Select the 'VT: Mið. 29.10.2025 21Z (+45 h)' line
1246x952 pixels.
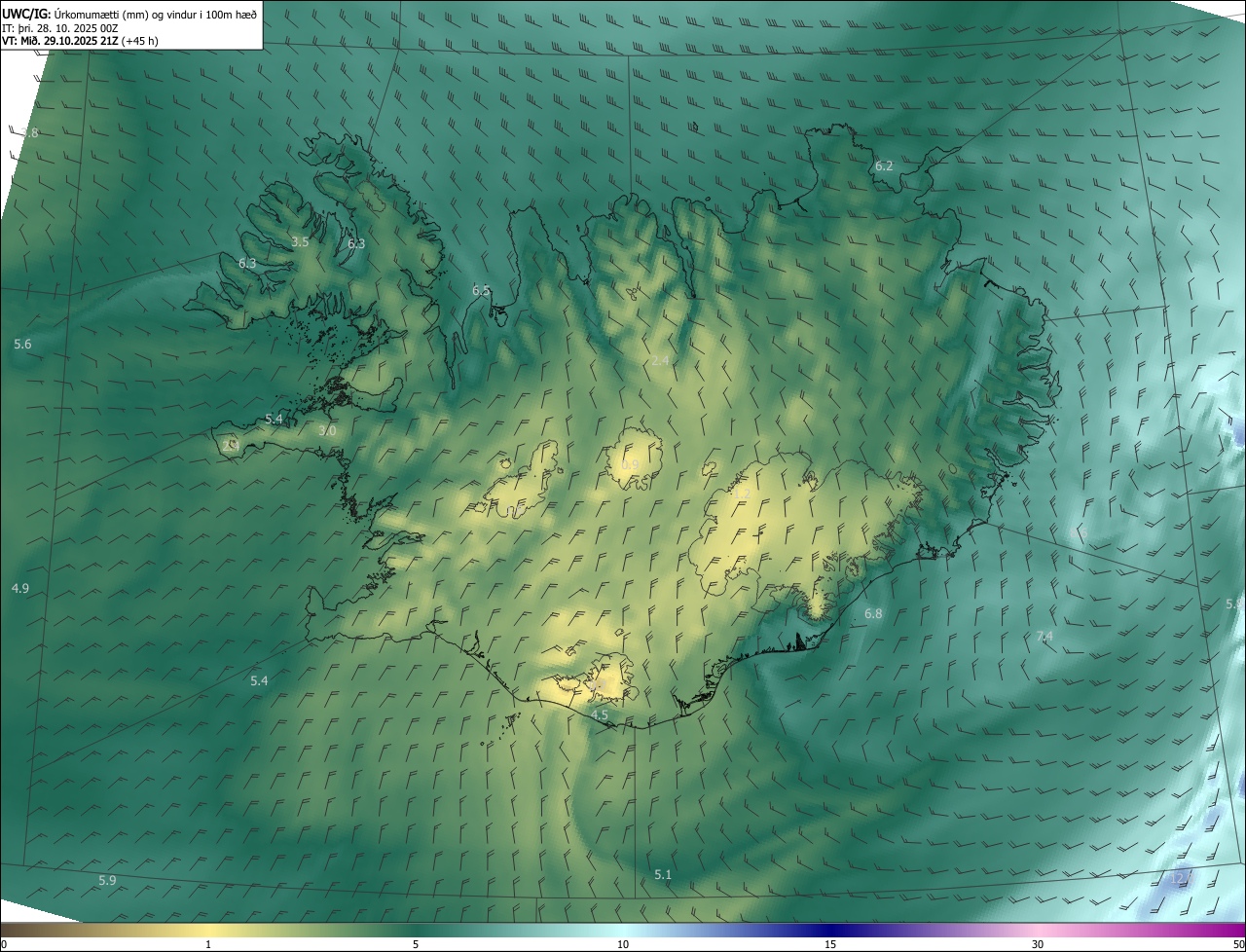coord(80,41)
